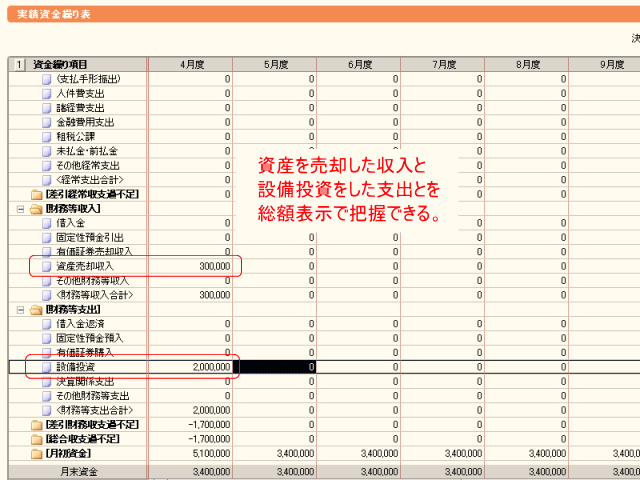Click the document icon beside 資産売却収入
Screen dimensions: 640x480
pos(47,267)
